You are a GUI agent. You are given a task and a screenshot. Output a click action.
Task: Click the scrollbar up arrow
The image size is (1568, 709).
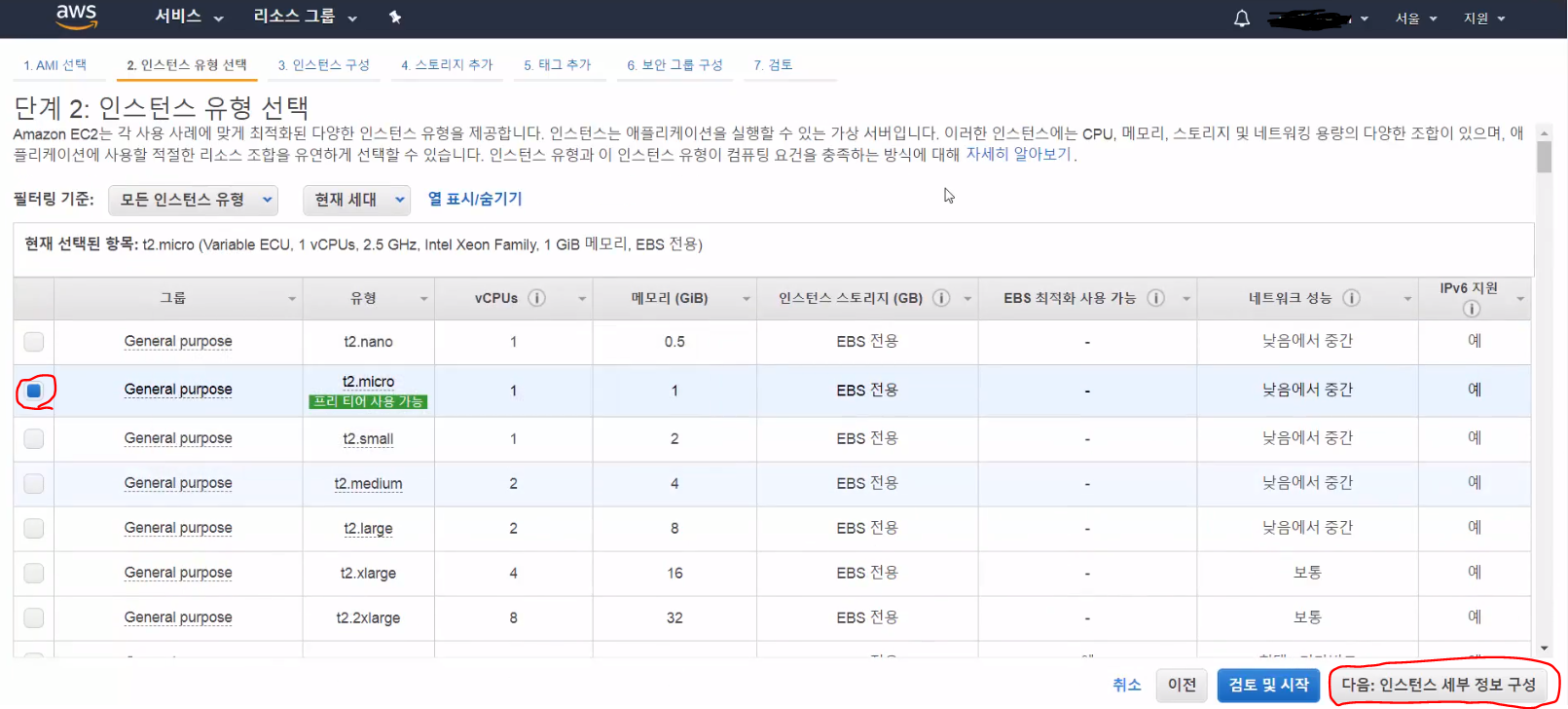coord(1545,131)
